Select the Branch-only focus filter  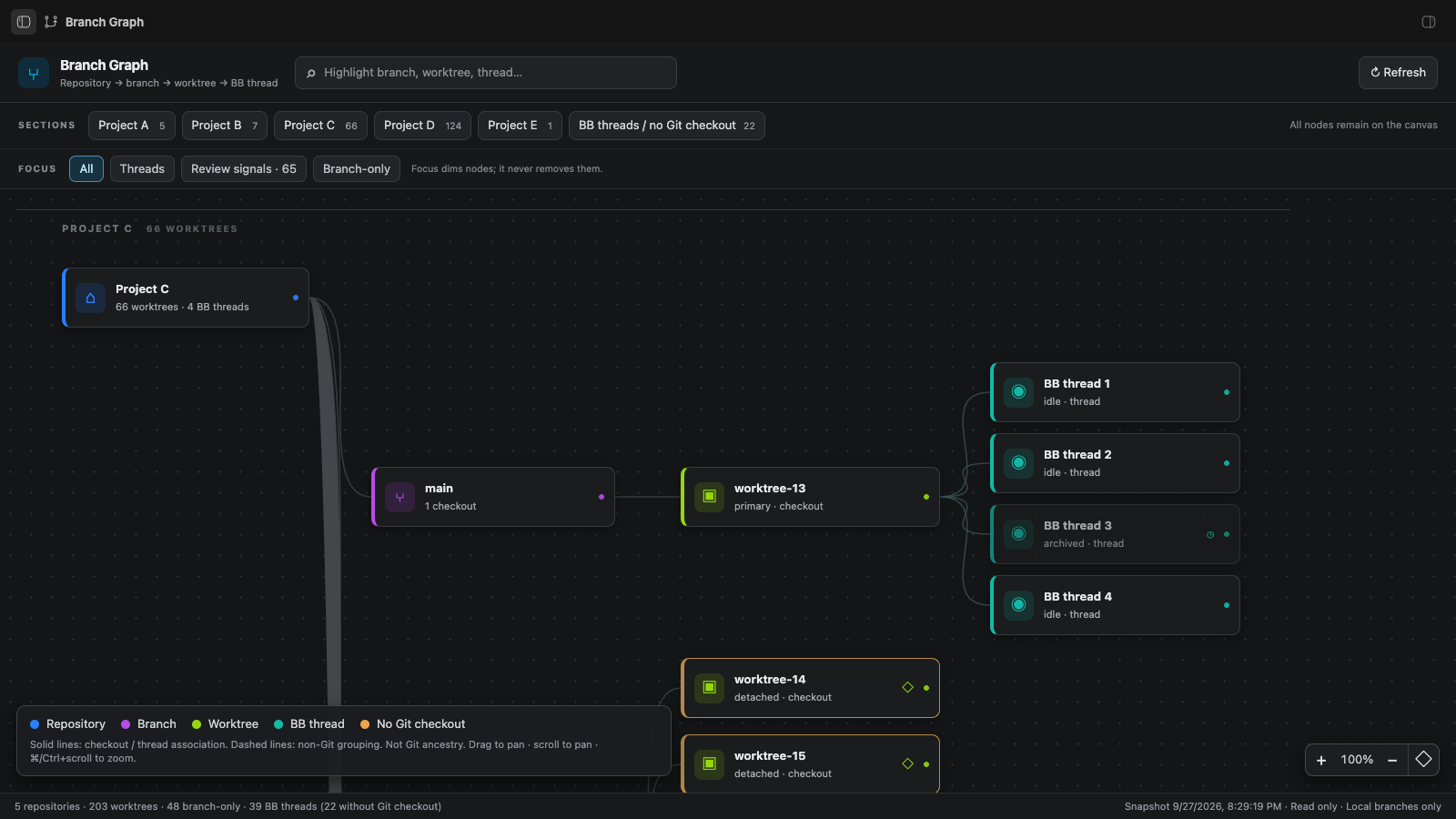coord(357,169)
